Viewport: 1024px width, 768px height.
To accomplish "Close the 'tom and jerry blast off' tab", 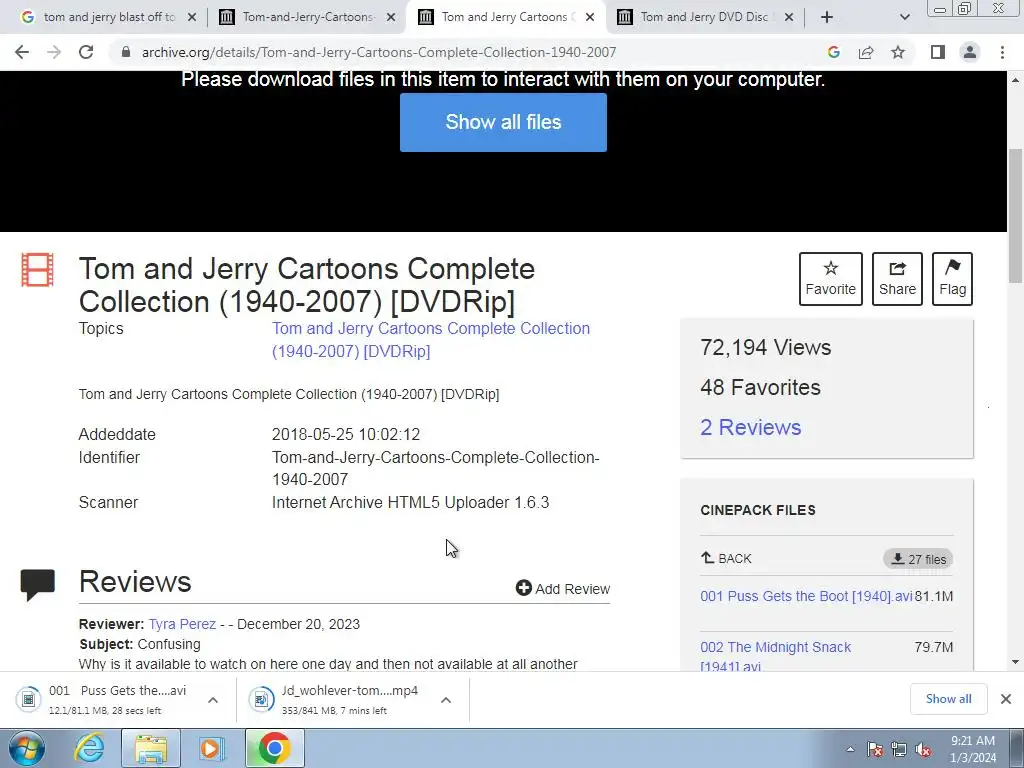I will point(192,18).
